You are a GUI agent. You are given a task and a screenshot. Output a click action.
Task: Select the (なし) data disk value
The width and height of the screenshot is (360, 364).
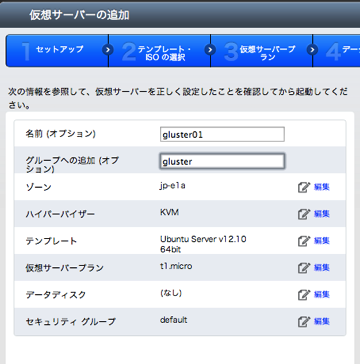click(x=171, y=293)
